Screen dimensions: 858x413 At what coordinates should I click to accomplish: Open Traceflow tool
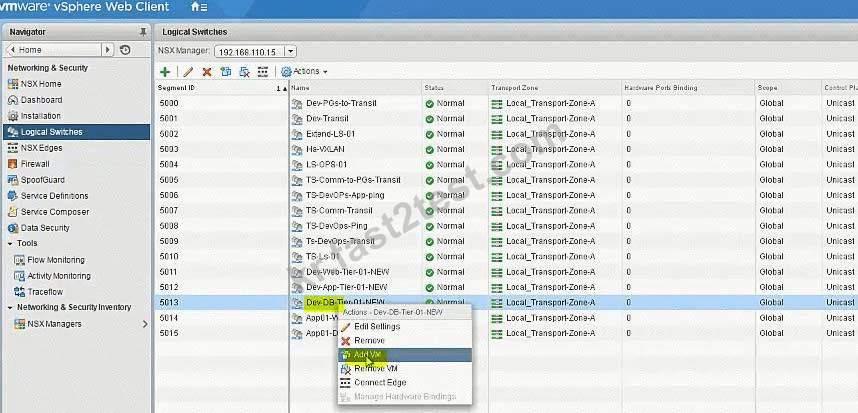pyautogui.click(x=45, y=292)
